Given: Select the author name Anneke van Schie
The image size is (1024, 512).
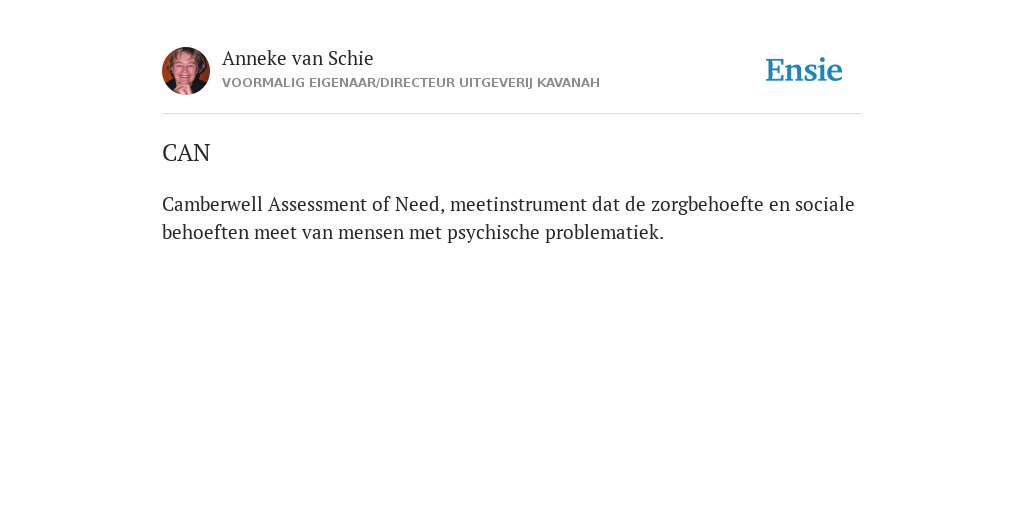Looking at the screenshot, I should click(297, 58).
